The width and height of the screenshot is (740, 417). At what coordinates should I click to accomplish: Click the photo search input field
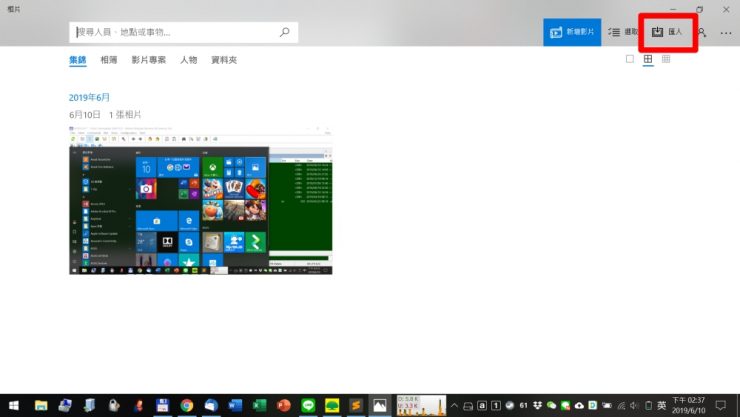pos(175,32)
